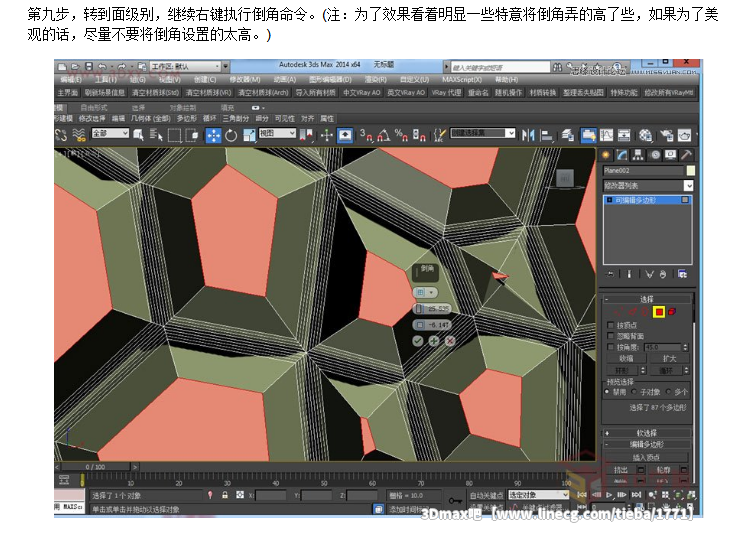Viewport: 733px width, 533px height.
Task: Select the Select Object tool
Action: (139, 135)
